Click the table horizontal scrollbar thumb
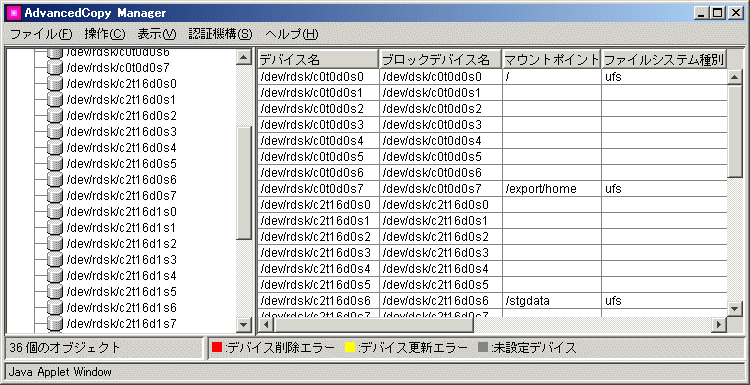The image size is (750, 385). pos(373,325)
